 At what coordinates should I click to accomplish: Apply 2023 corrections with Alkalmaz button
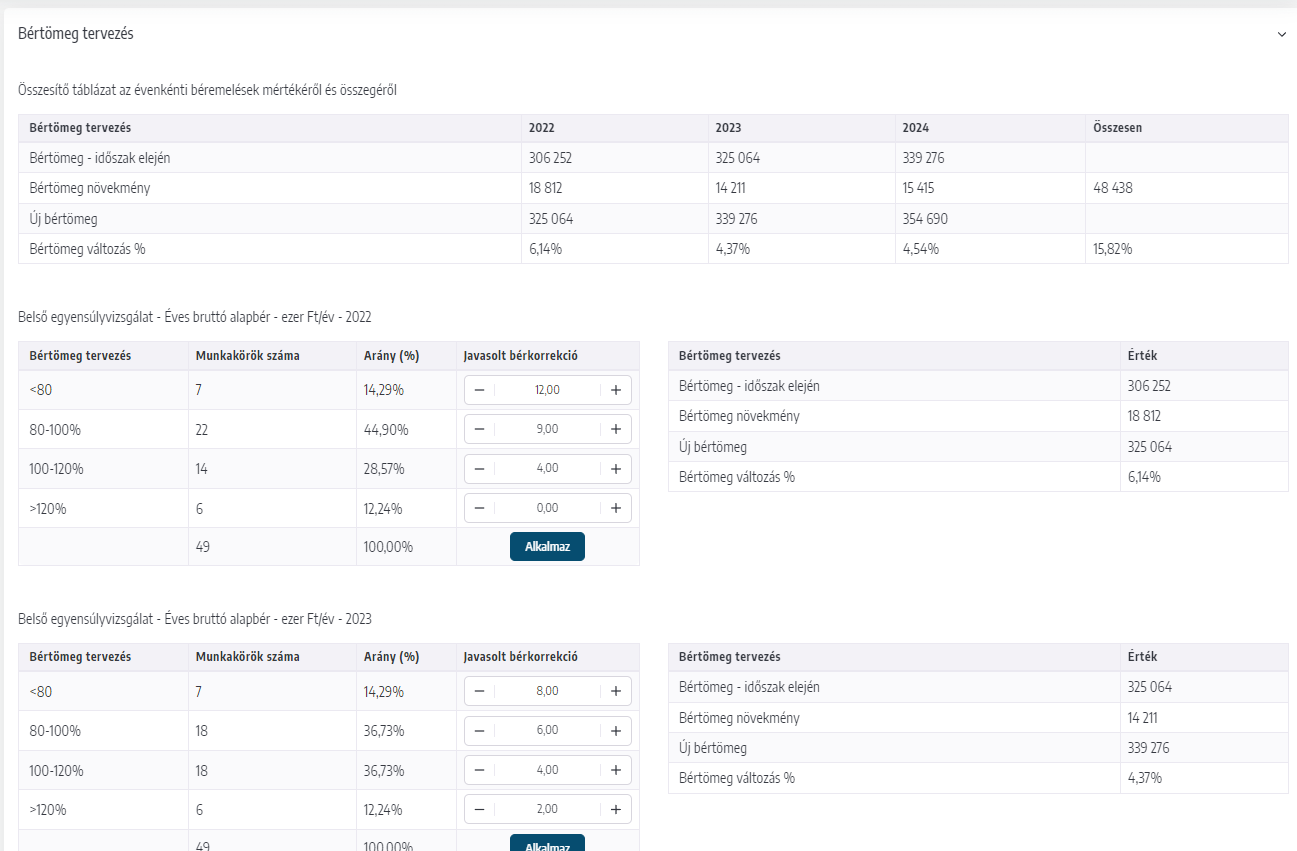click(x=547, y=843)
